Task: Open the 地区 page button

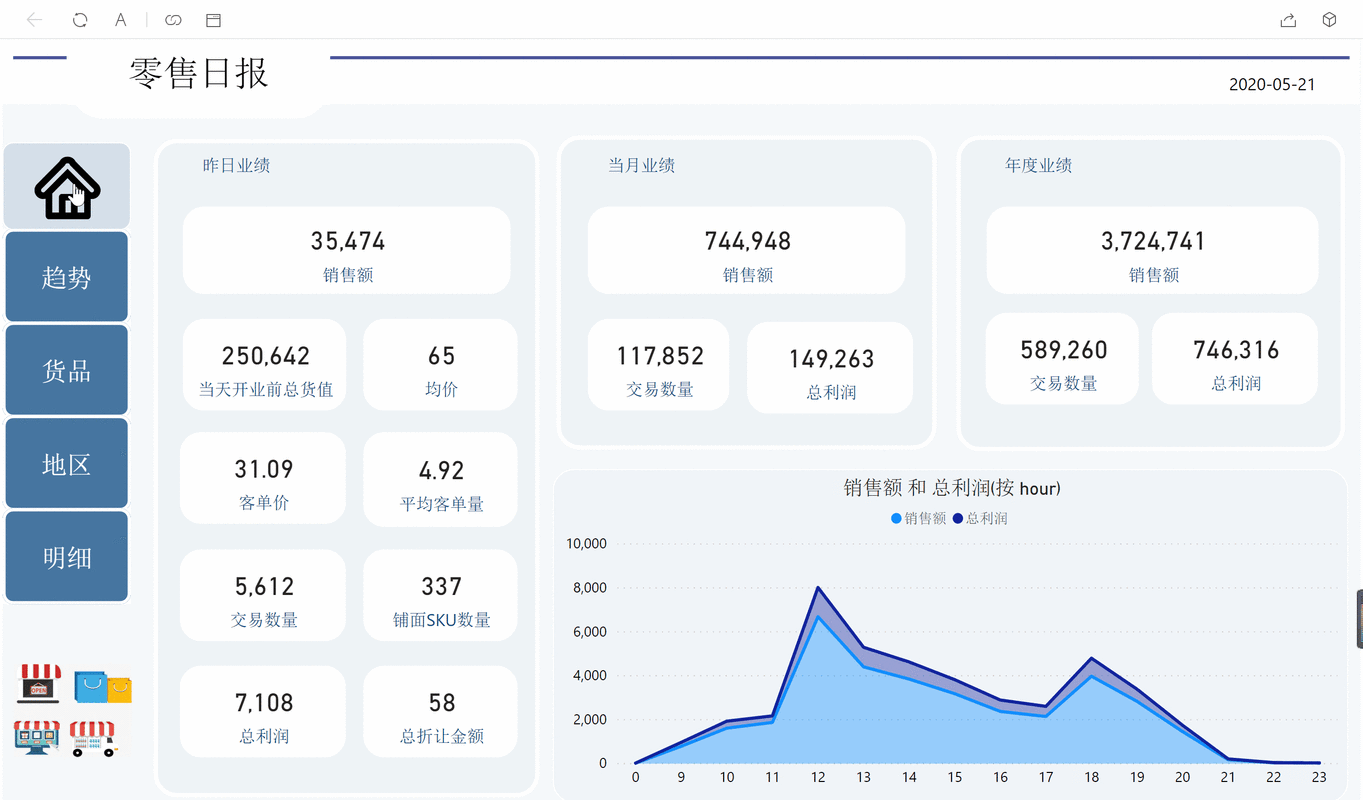Action: coord(66,462)
